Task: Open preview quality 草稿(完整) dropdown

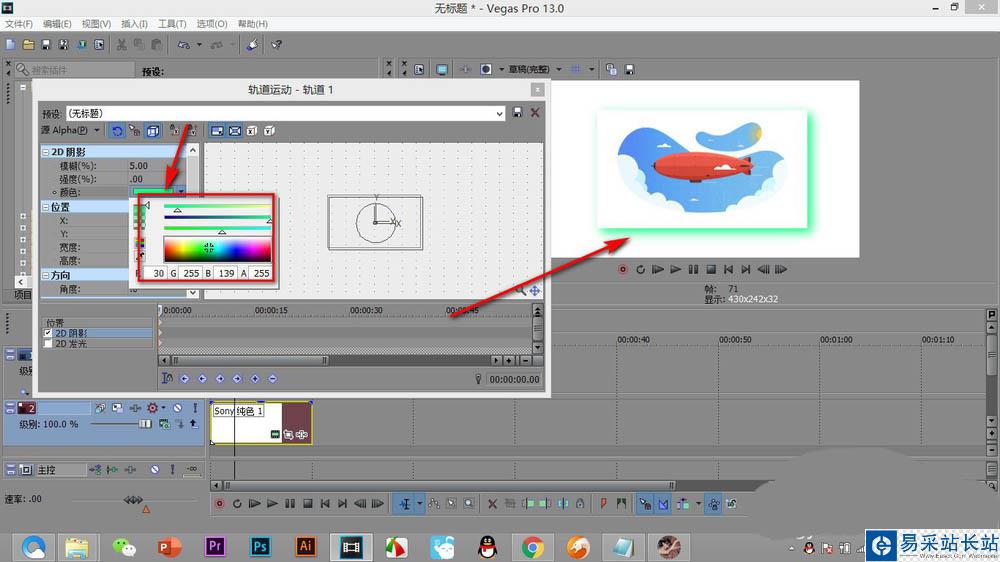Action: pos(559,69)
